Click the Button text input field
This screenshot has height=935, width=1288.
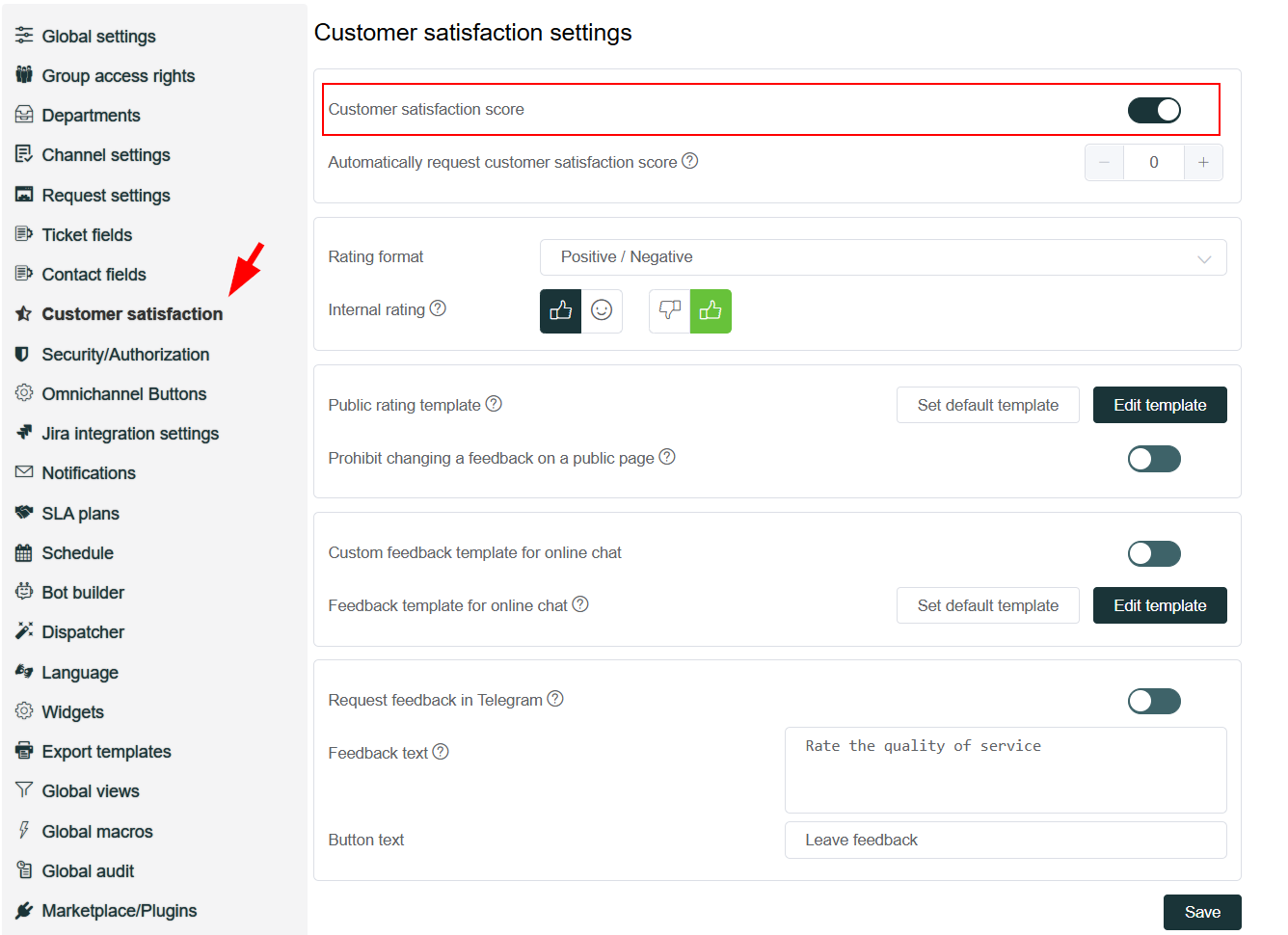point(1006,840)
